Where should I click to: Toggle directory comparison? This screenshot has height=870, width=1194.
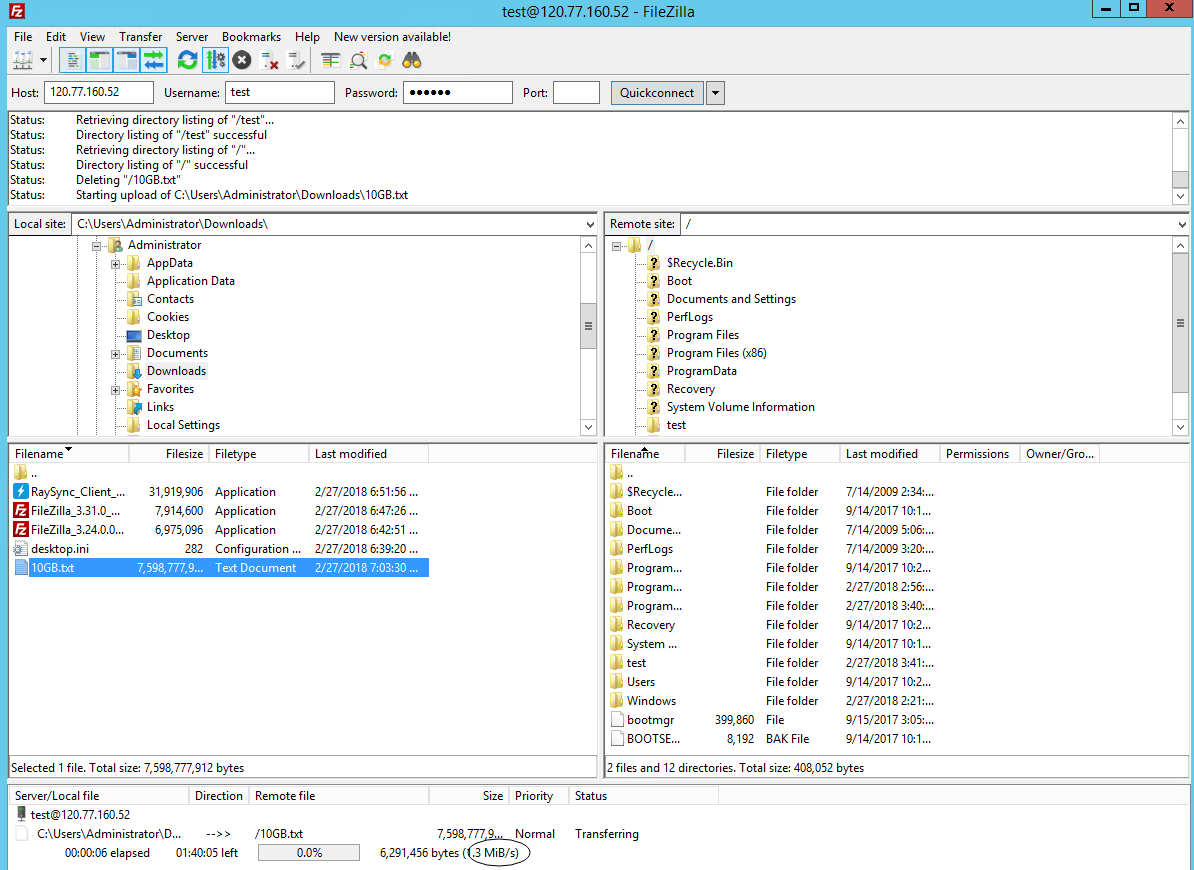[358, 60]
